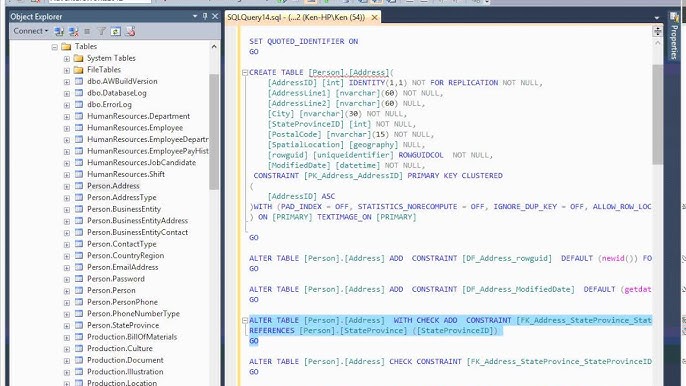Open the active documents list dropdown
Image resolution: width=686 pixels, height=386 pixels.
(x=657, y=18)
